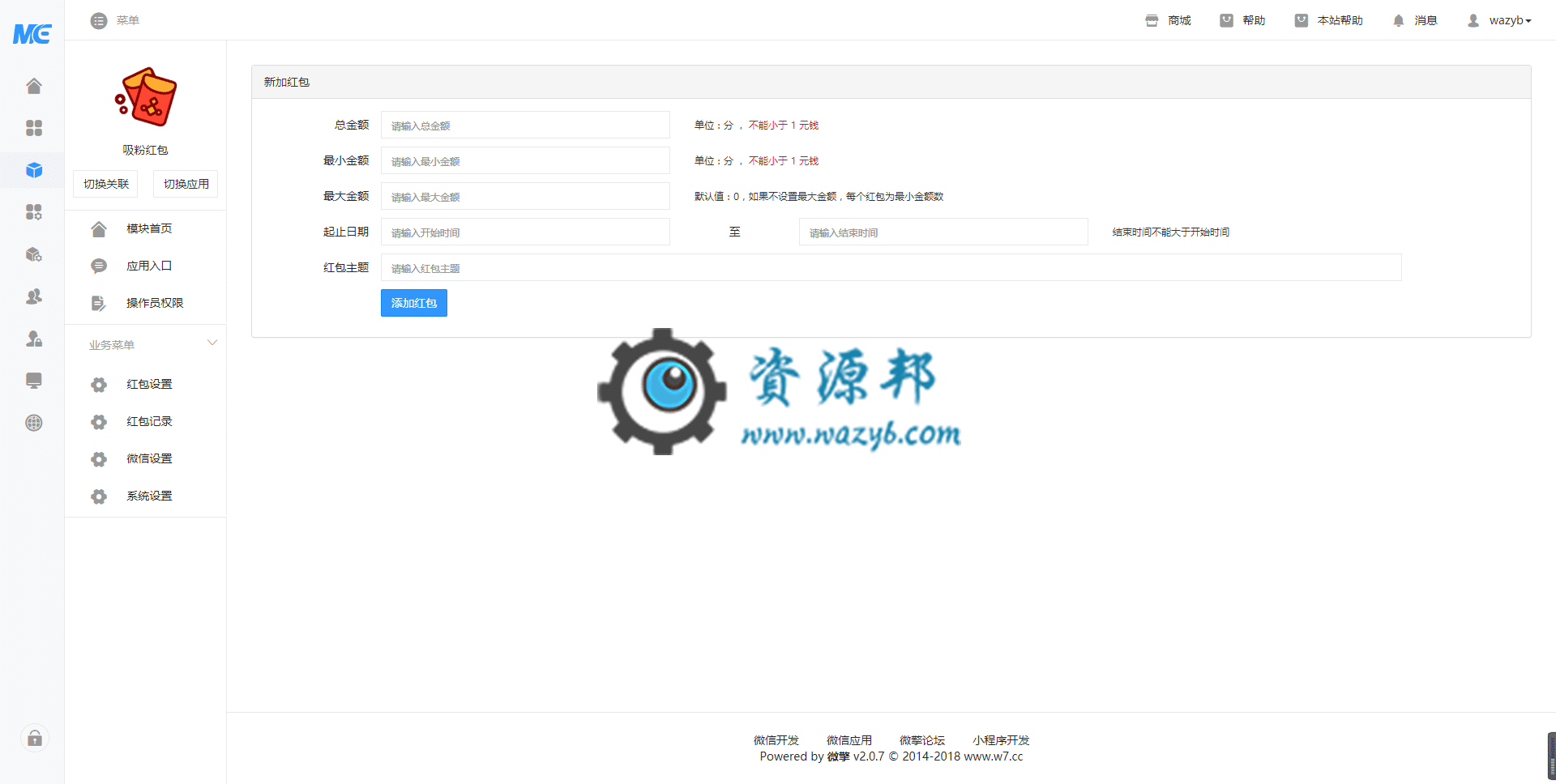Click the 模块首页 house icon
This screenshot has width=1556, height=784.
(x=99, y=229)
